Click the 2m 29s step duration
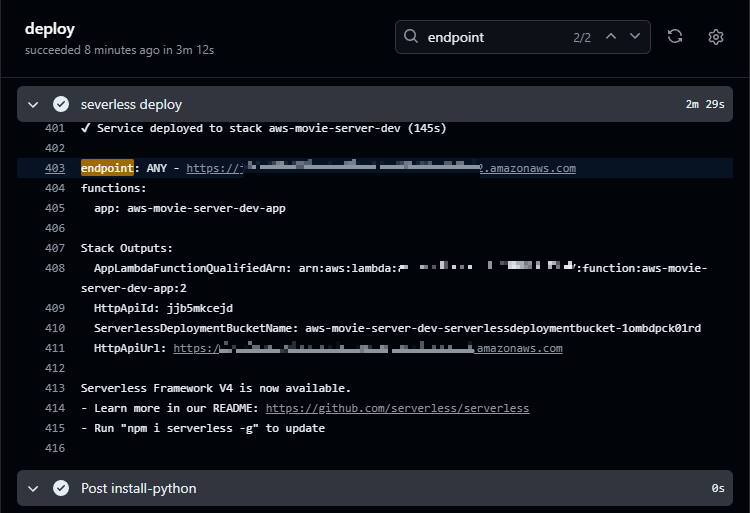Image resolution: width=750 pixels, height=513 pixels. [705, 104]
